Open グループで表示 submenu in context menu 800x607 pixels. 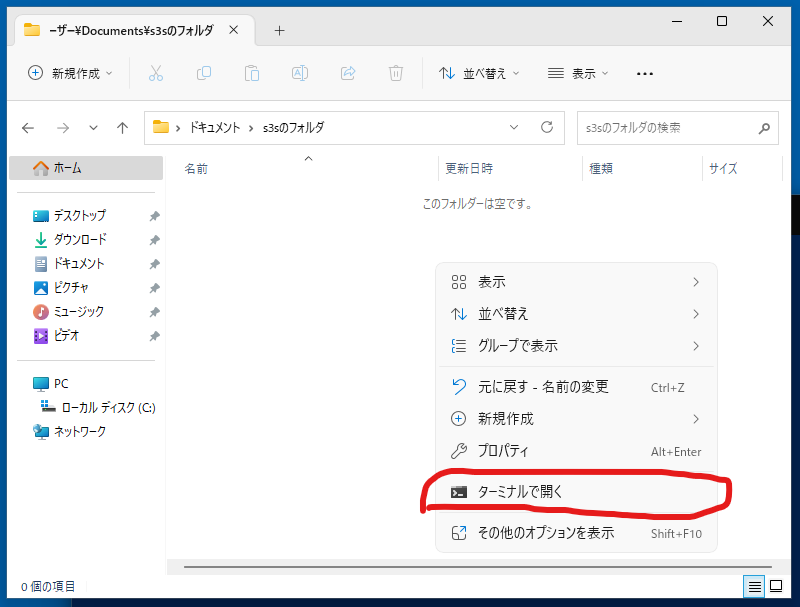click(576, 346)
